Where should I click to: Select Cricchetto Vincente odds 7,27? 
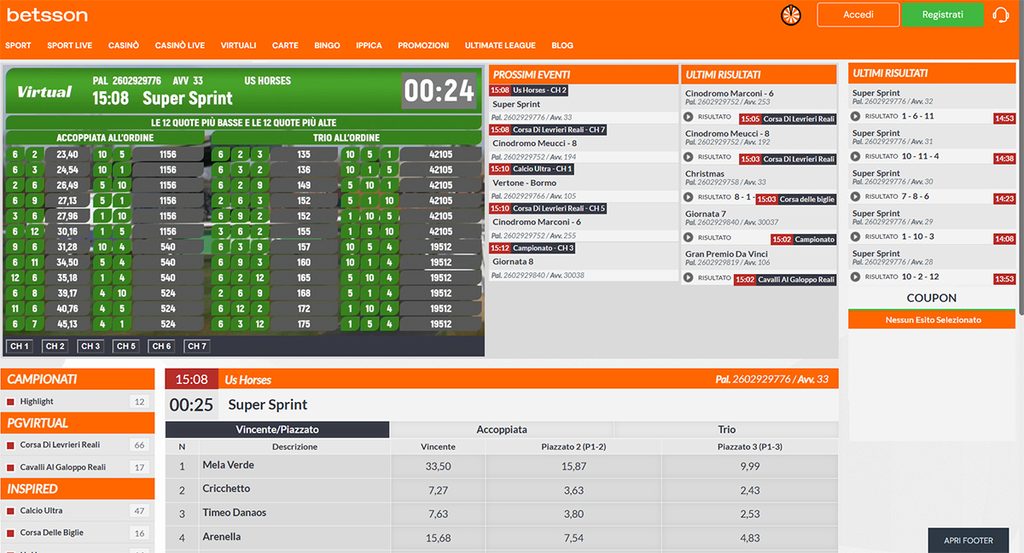(x=438, y=490)
